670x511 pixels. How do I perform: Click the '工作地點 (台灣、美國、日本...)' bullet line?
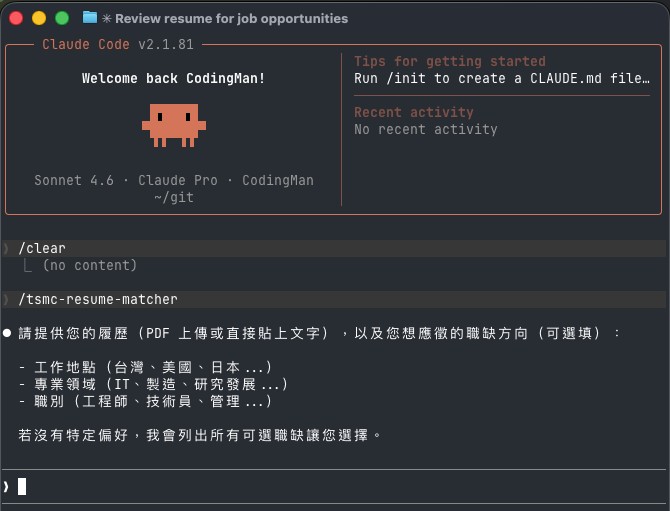(x=145, y=367)
